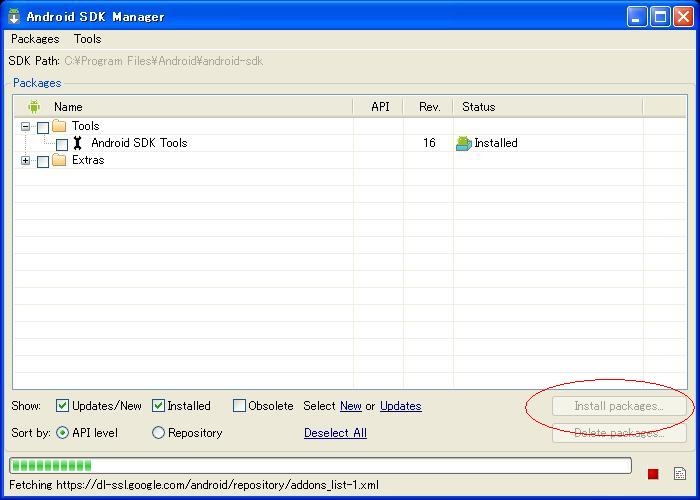Click the Installed status text
This screenshot has height=500, width=700.
click(x=496, y=143)
